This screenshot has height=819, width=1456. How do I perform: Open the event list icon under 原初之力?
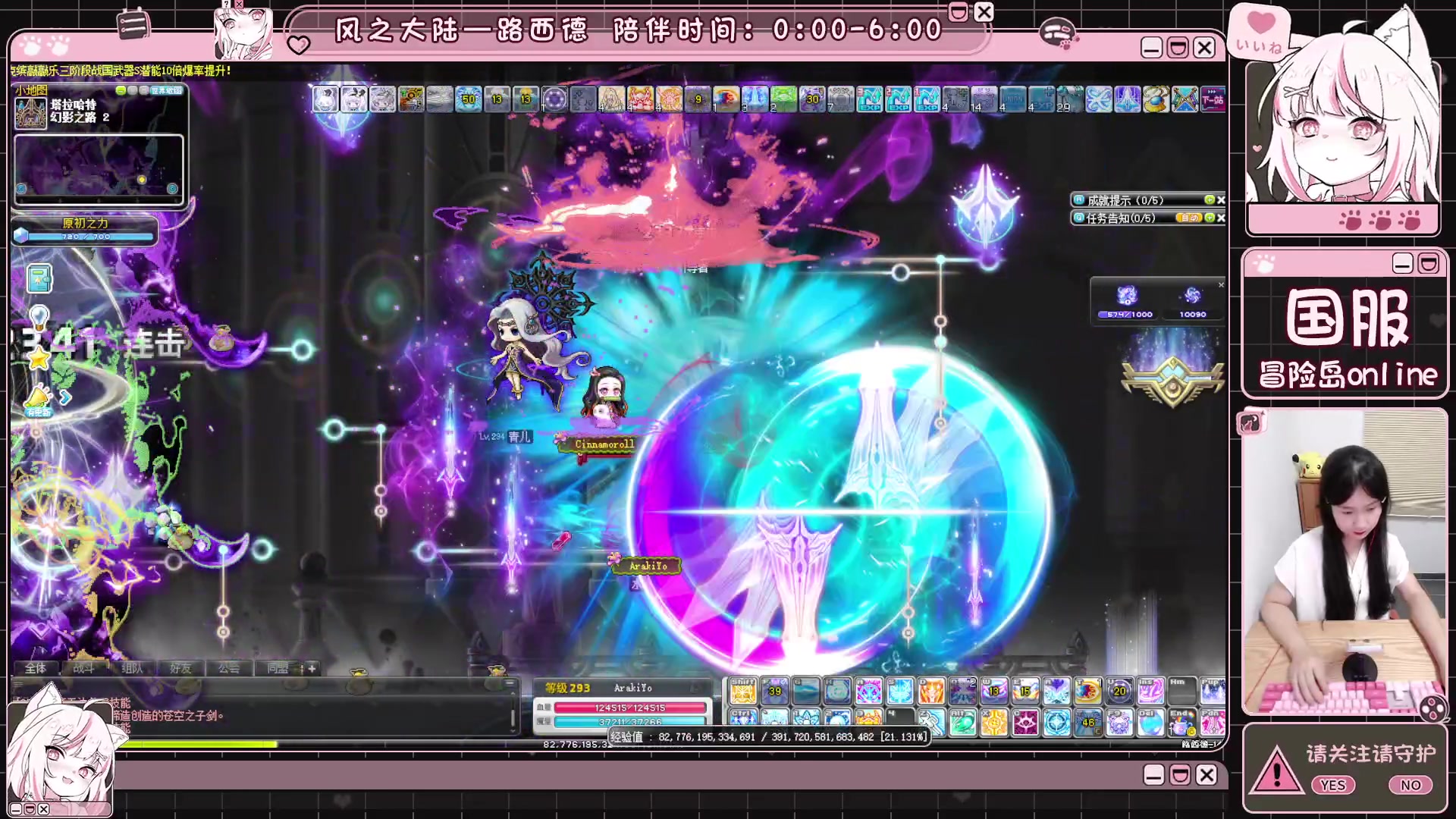39,278
